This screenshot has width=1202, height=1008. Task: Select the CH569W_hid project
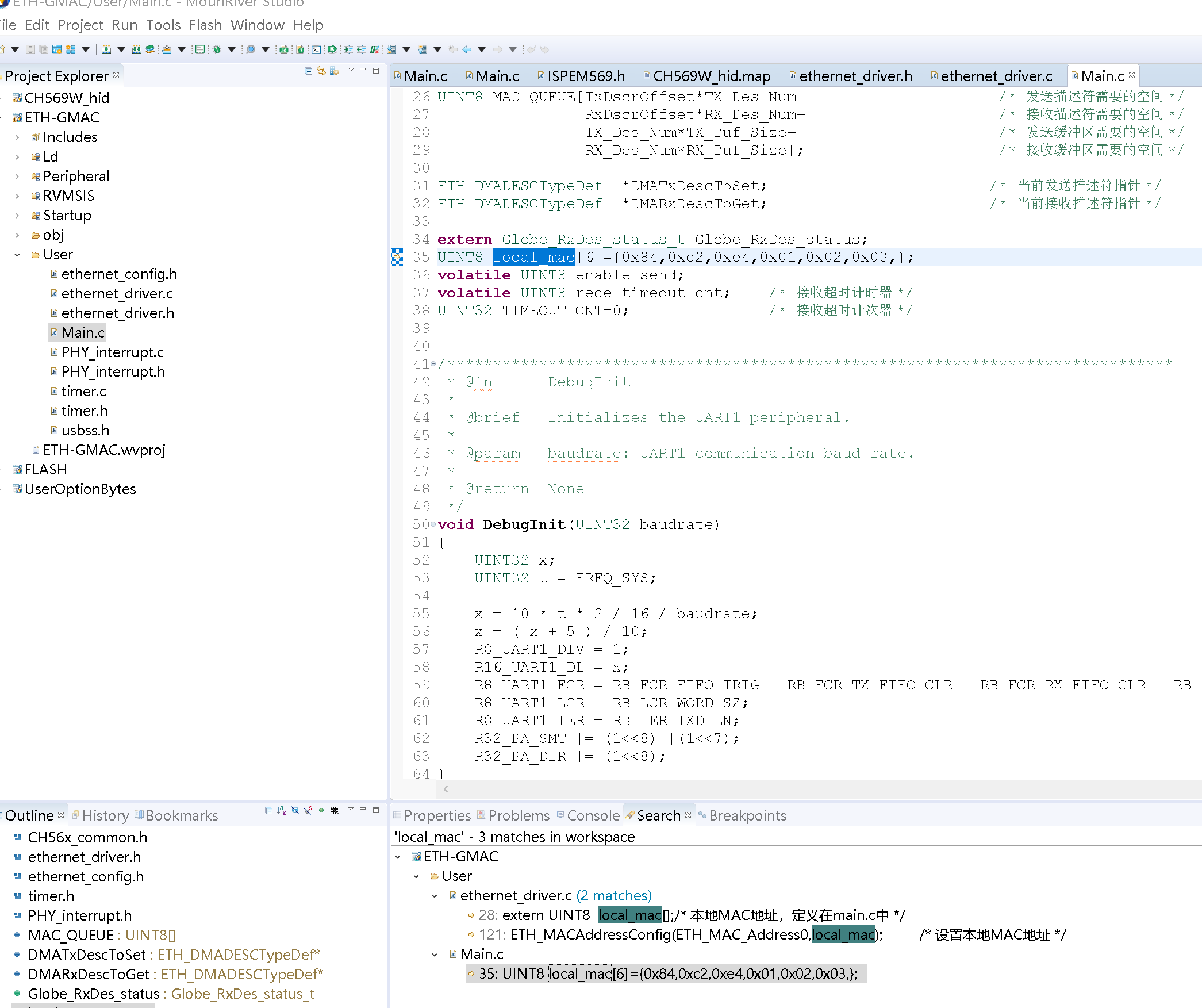[x=67, y=98]
